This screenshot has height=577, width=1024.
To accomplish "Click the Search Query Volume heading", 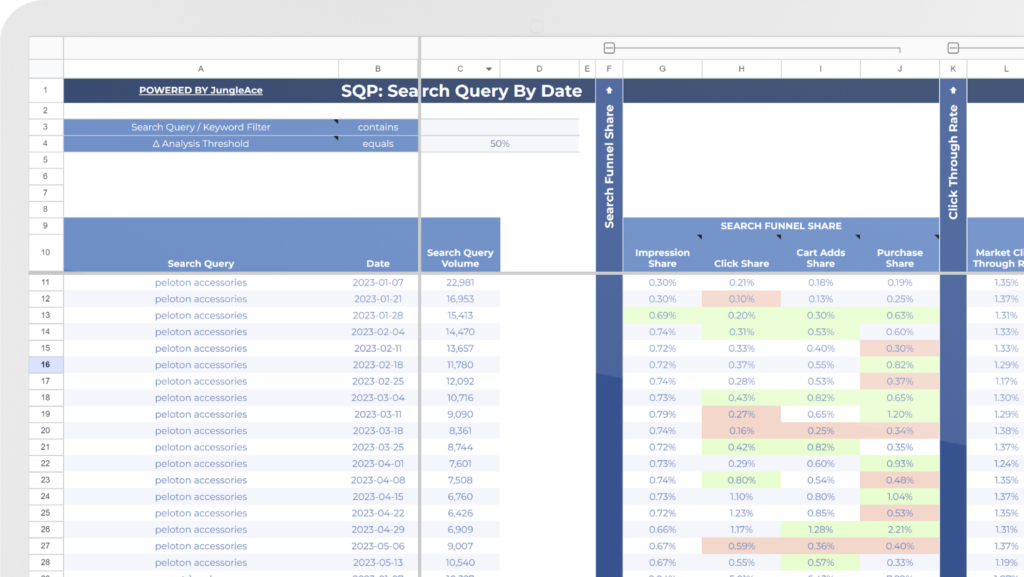I will tap(460, 258).
